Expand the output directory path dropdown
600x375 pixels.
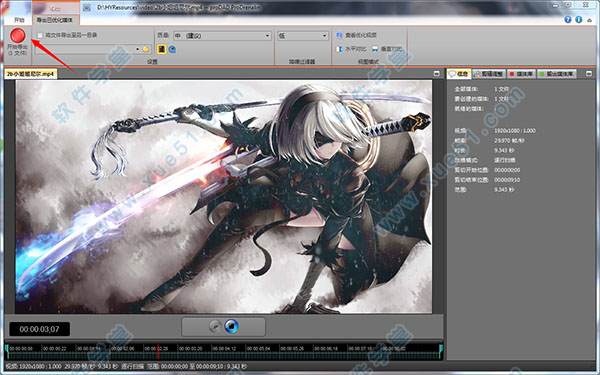[137, 49]
